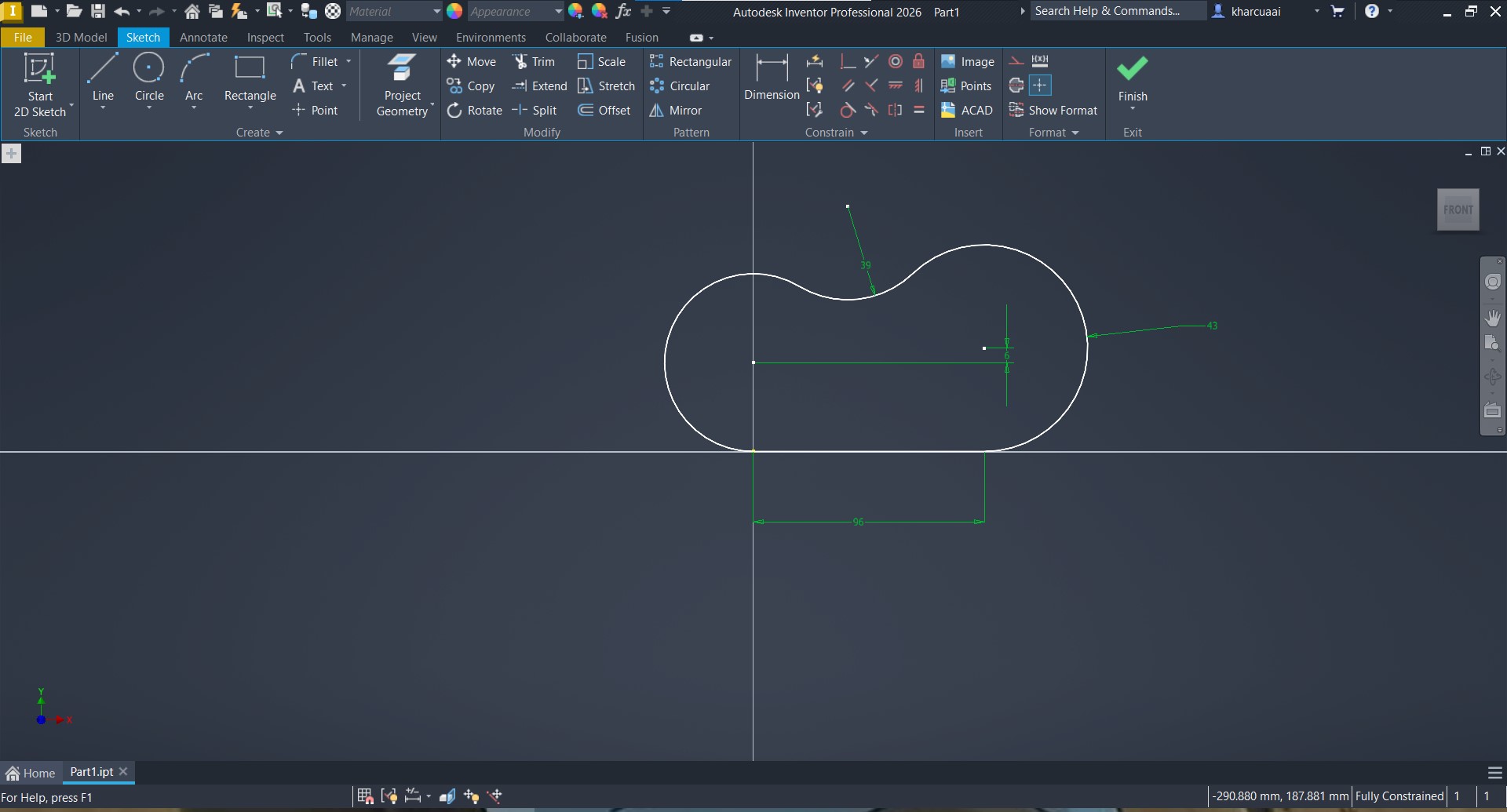Choose the Dimension tool

pyautogui.click(x=772, y=78)
